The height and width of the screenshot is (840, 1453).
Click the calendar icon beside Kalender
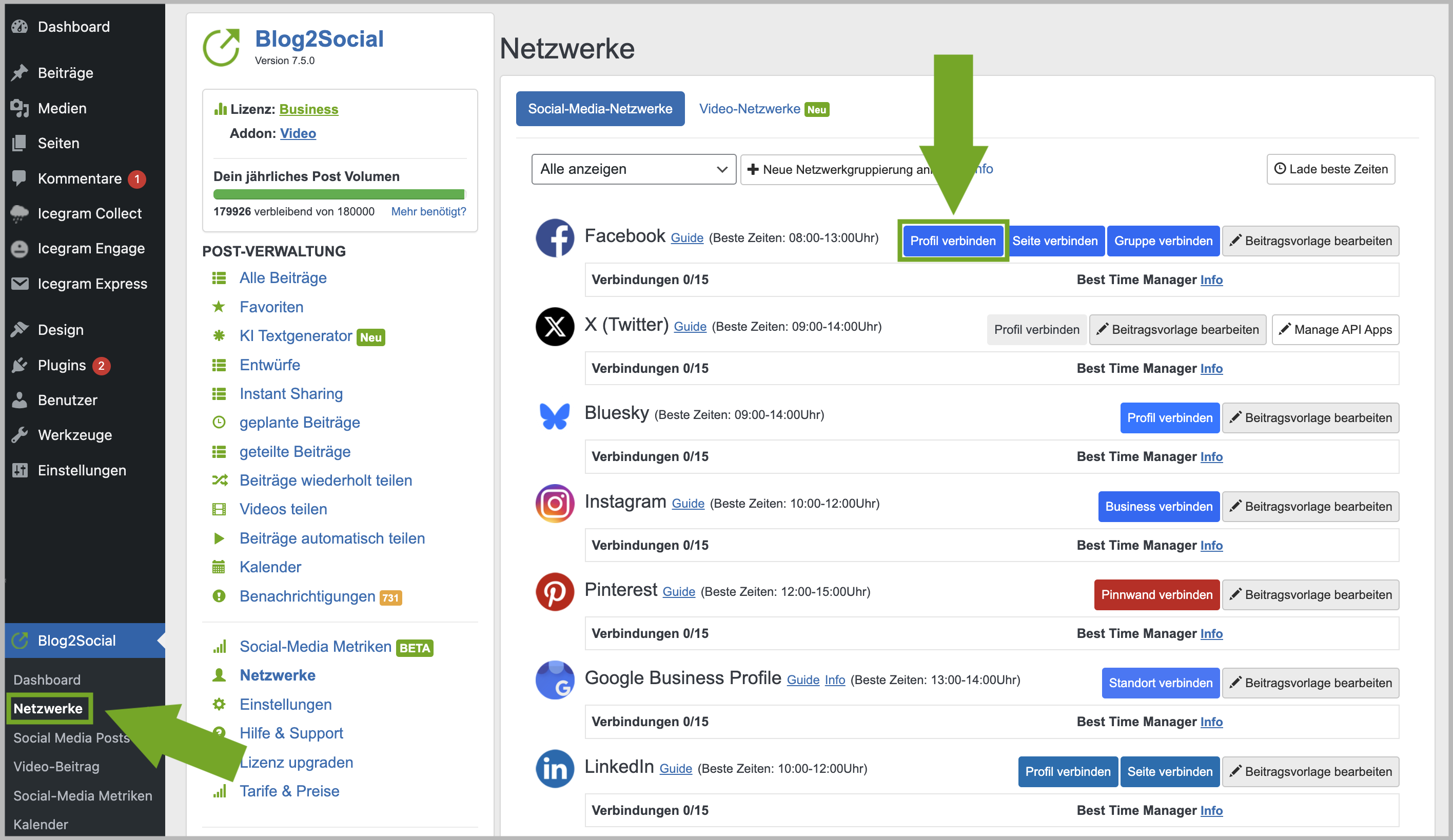pos(219,567)
